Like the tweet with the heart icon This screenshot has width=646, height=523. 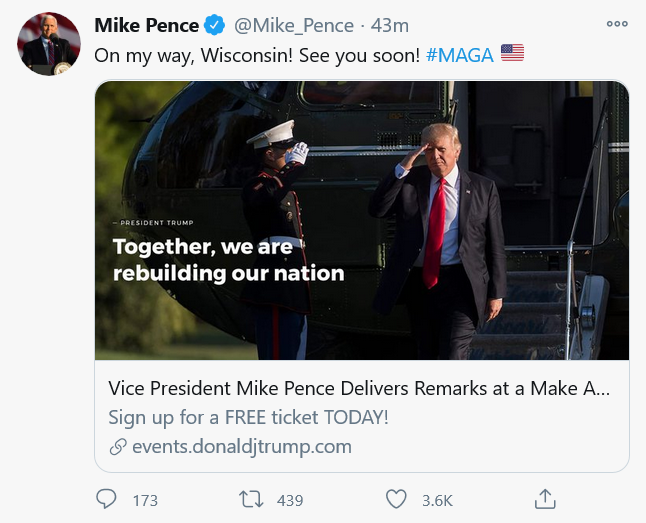click(396, 499)
